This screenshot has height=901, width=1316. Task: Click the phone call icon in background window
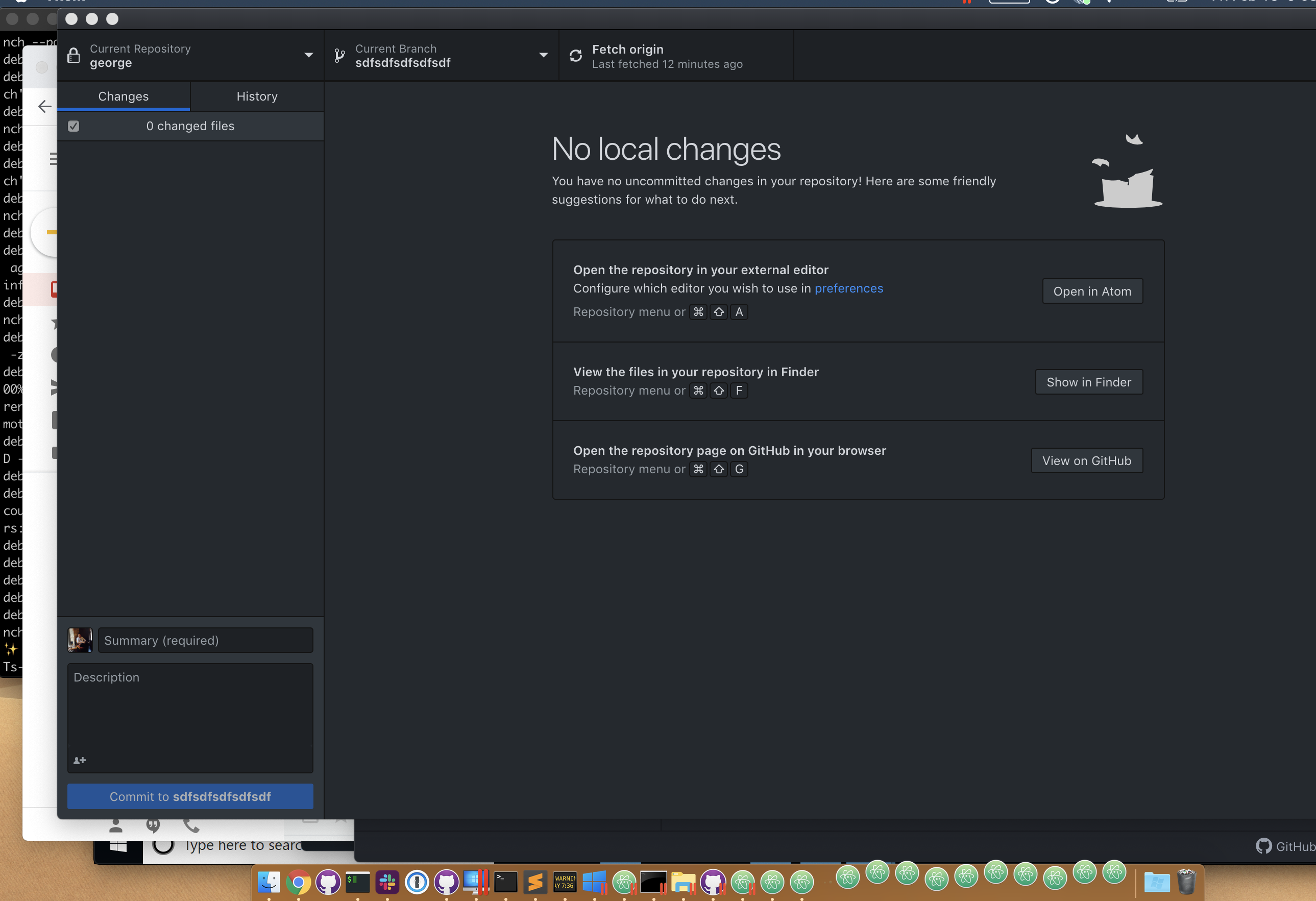pyautogui.click(x=191, y=825)
